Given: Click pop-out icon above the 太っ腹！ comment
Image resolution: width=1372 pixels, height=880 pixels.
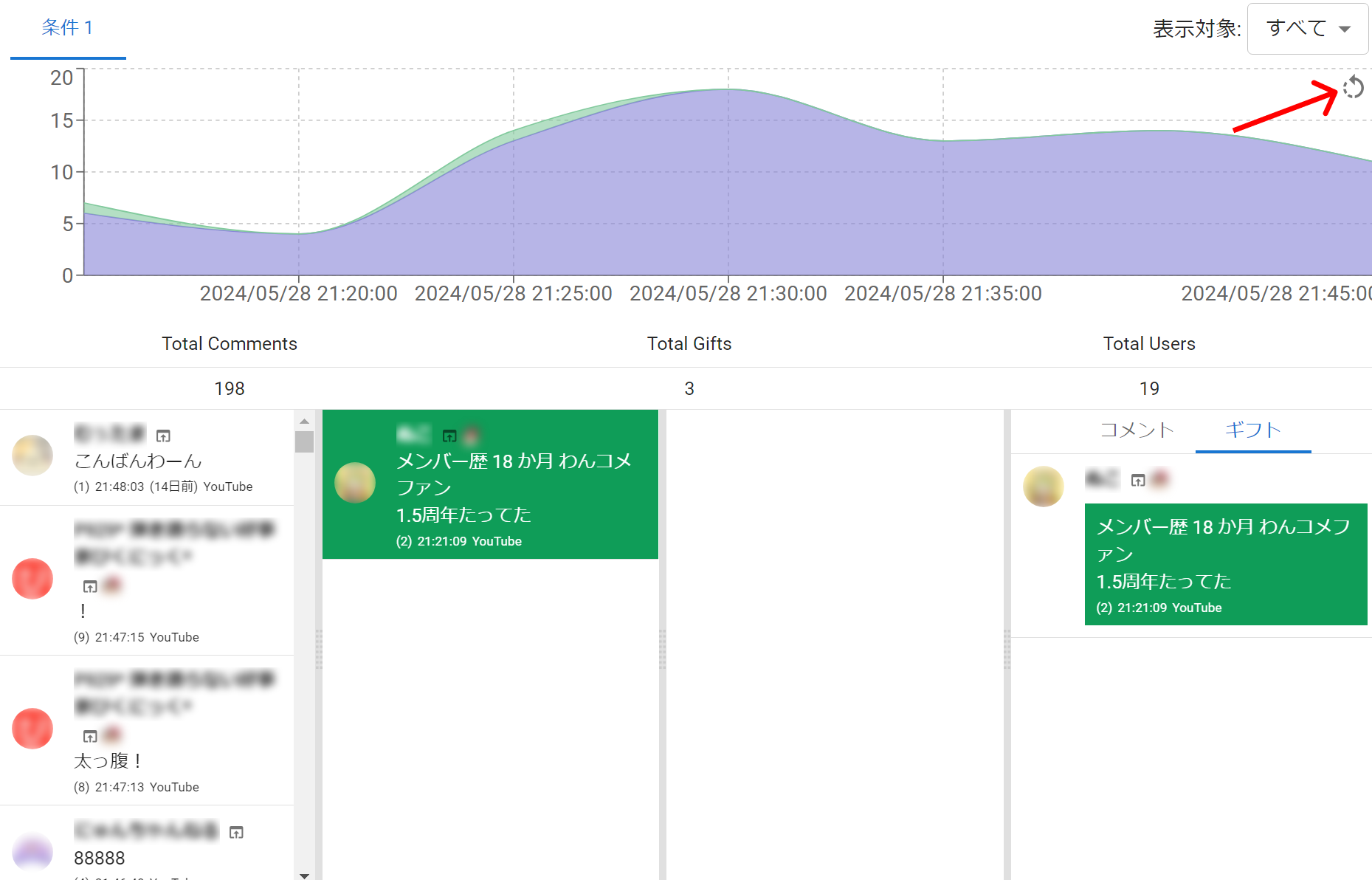Looking at the screenshot, I should tap(90, 736).
